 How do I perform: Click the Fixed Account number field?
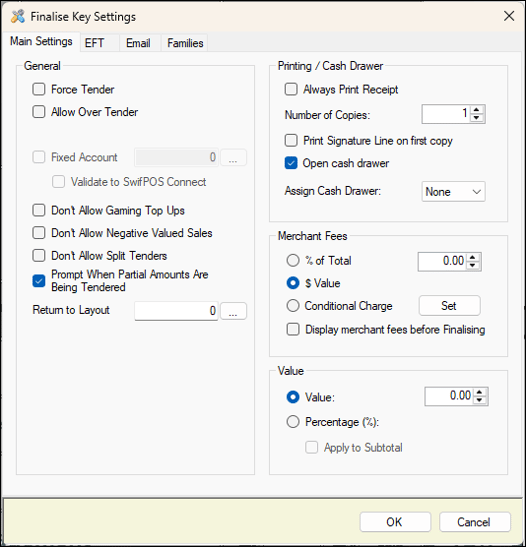tap(176, 157)
